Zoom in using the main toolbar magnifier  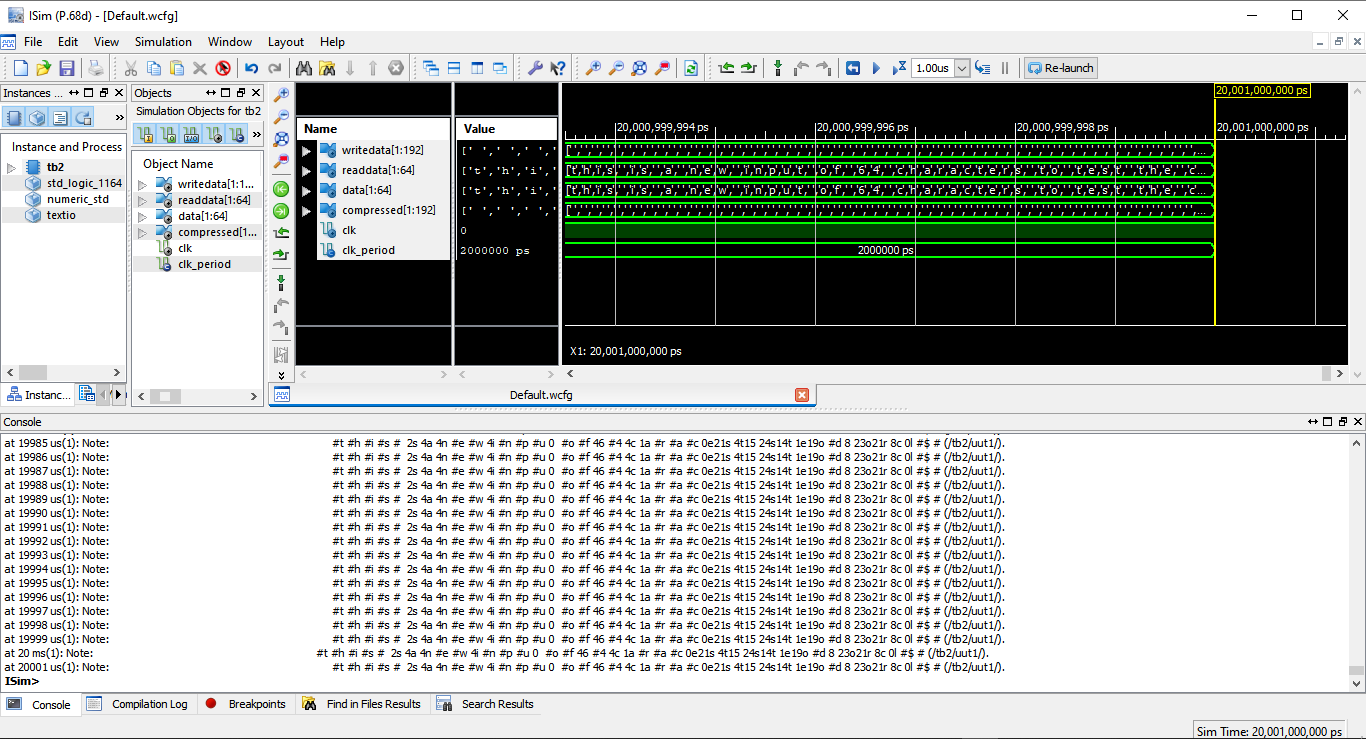[593, 68]
